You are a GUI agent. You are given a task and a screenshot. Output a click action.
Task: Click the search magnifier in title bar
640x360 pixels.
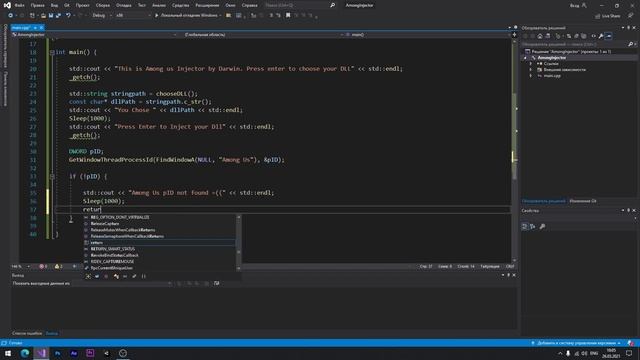pos(333,5)
